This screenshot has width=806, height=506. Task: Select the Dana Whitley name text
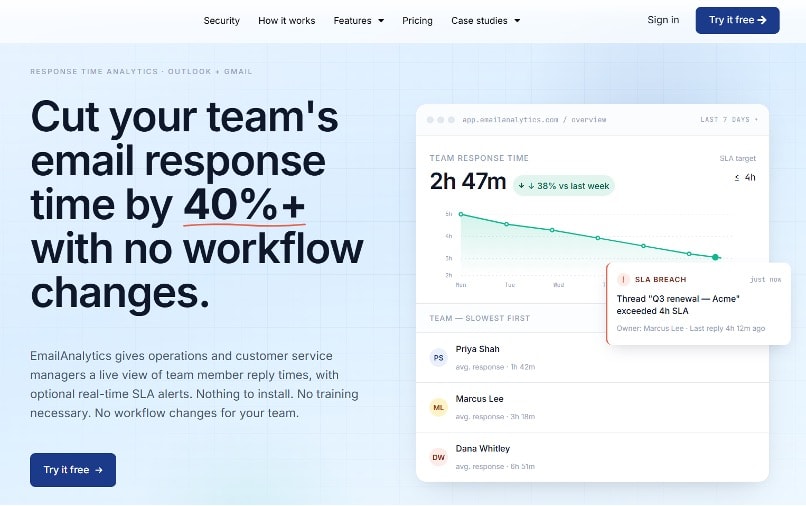coord(483,448)
